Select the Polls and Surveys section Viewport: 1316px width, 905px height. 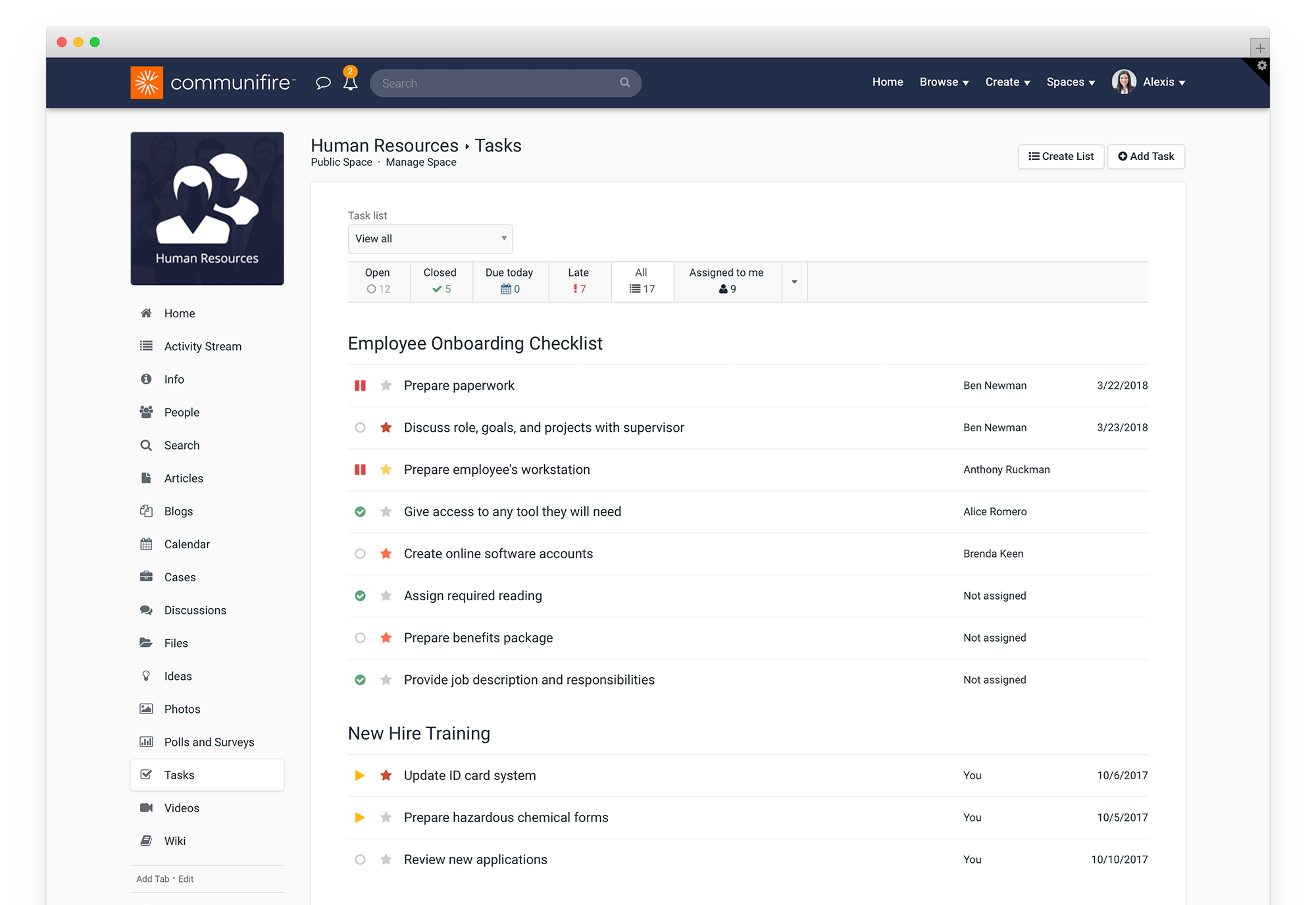click(209, 742)
